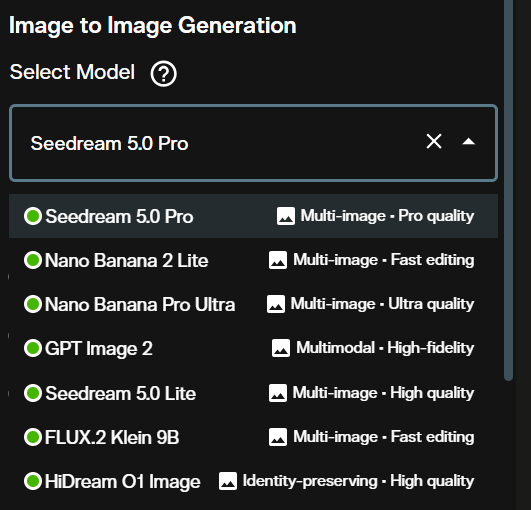Clear the selected Seedream 5.0 Pro model
The image size is (531, 510).
coord(434,141)
